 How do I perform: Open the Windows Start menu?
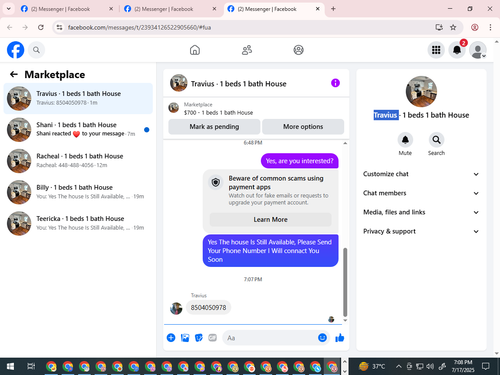[10, 367]
